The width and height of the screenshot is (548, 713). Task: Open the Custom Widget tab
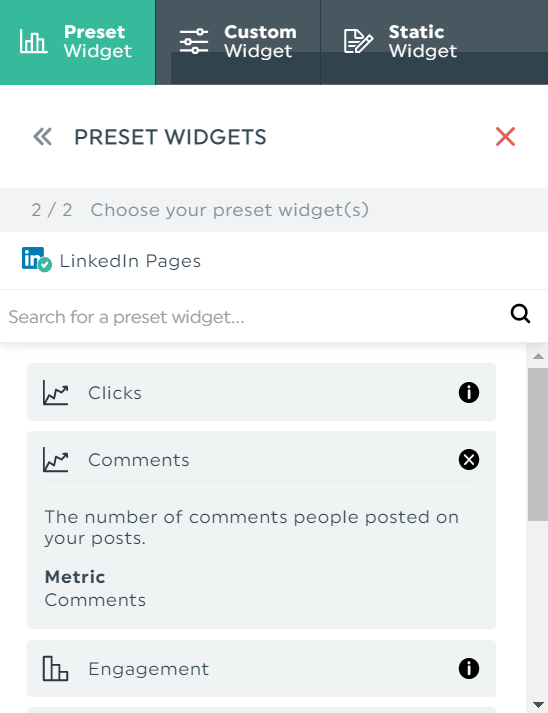[x=238, y=42]
